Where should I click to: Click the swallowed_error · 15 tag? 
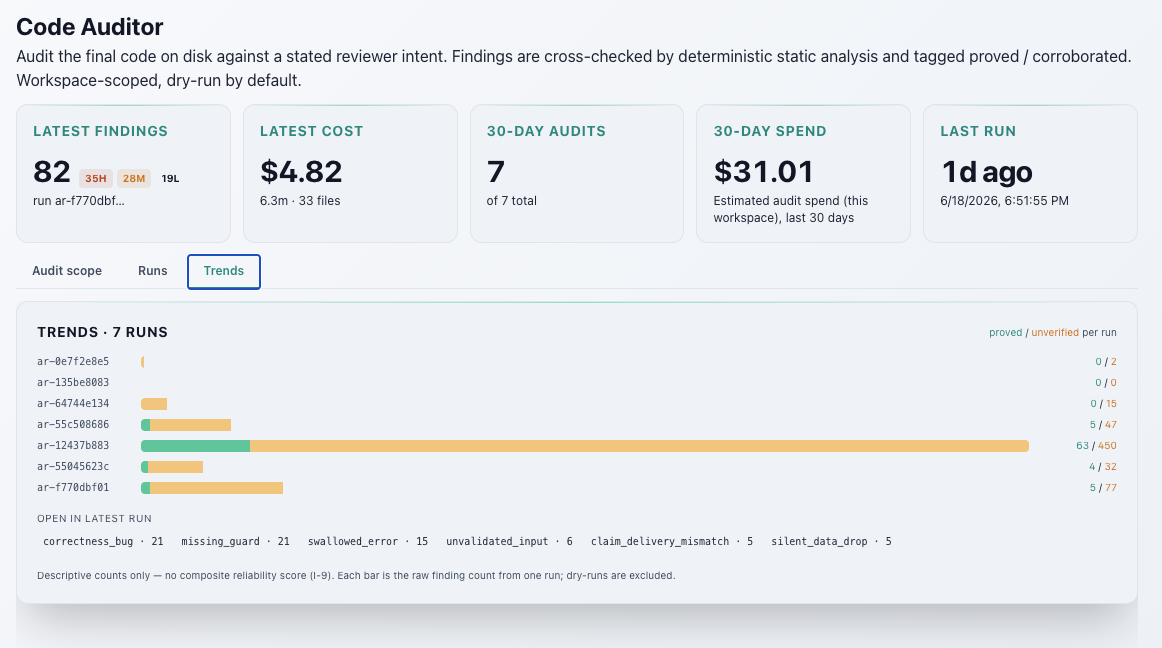click(x=368, y=542)
